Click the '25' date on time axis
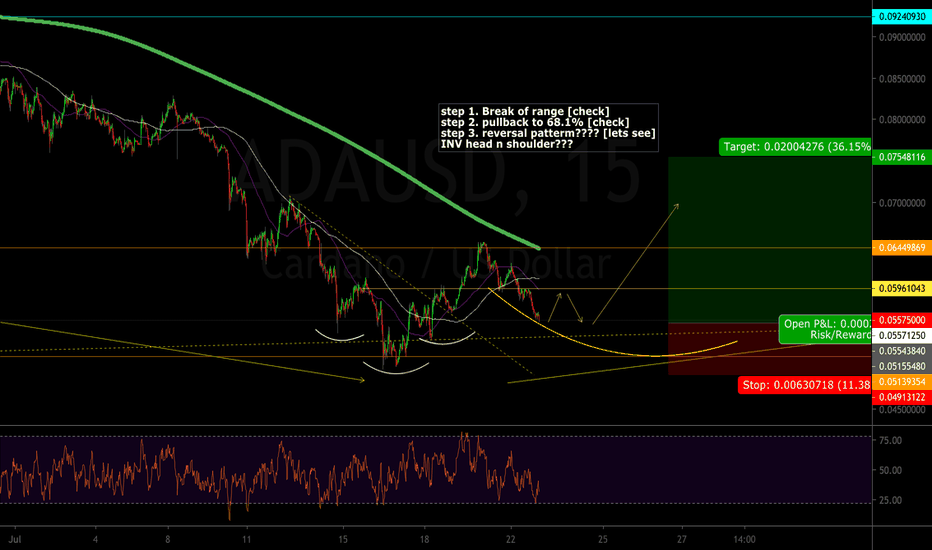The height and width of the screenshot is (550, 932). [603, 539]
